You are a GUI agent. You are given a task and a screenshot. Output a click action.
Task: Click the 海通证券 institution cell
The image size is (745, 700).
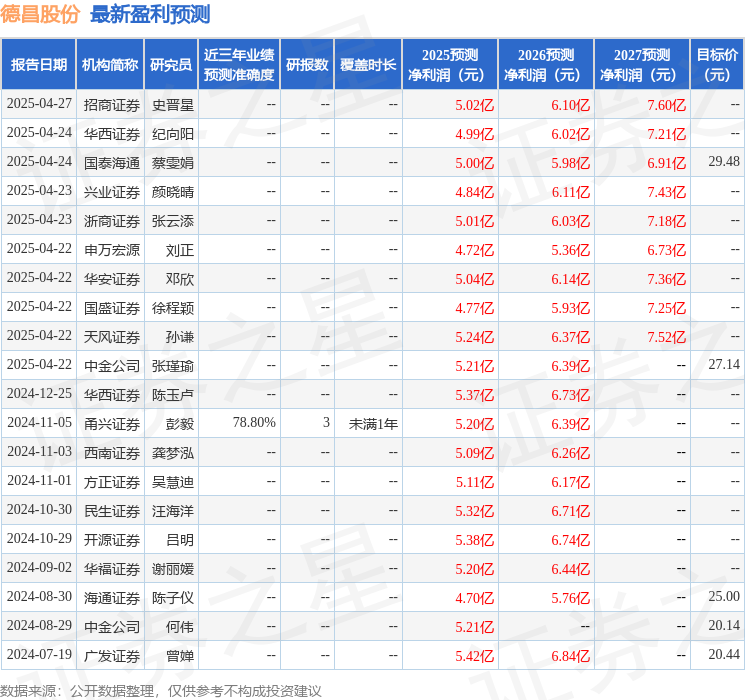[x=112, y=598]
